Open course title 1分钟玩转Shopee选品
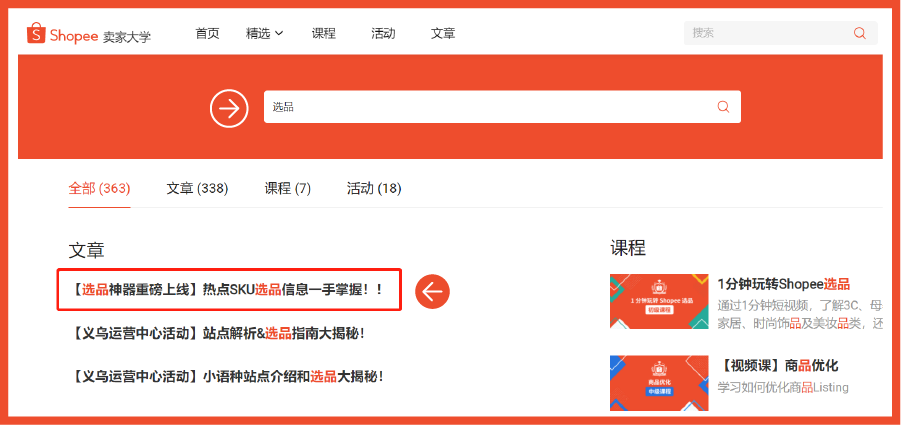The image size is (901, 425). tap(783, 284)
